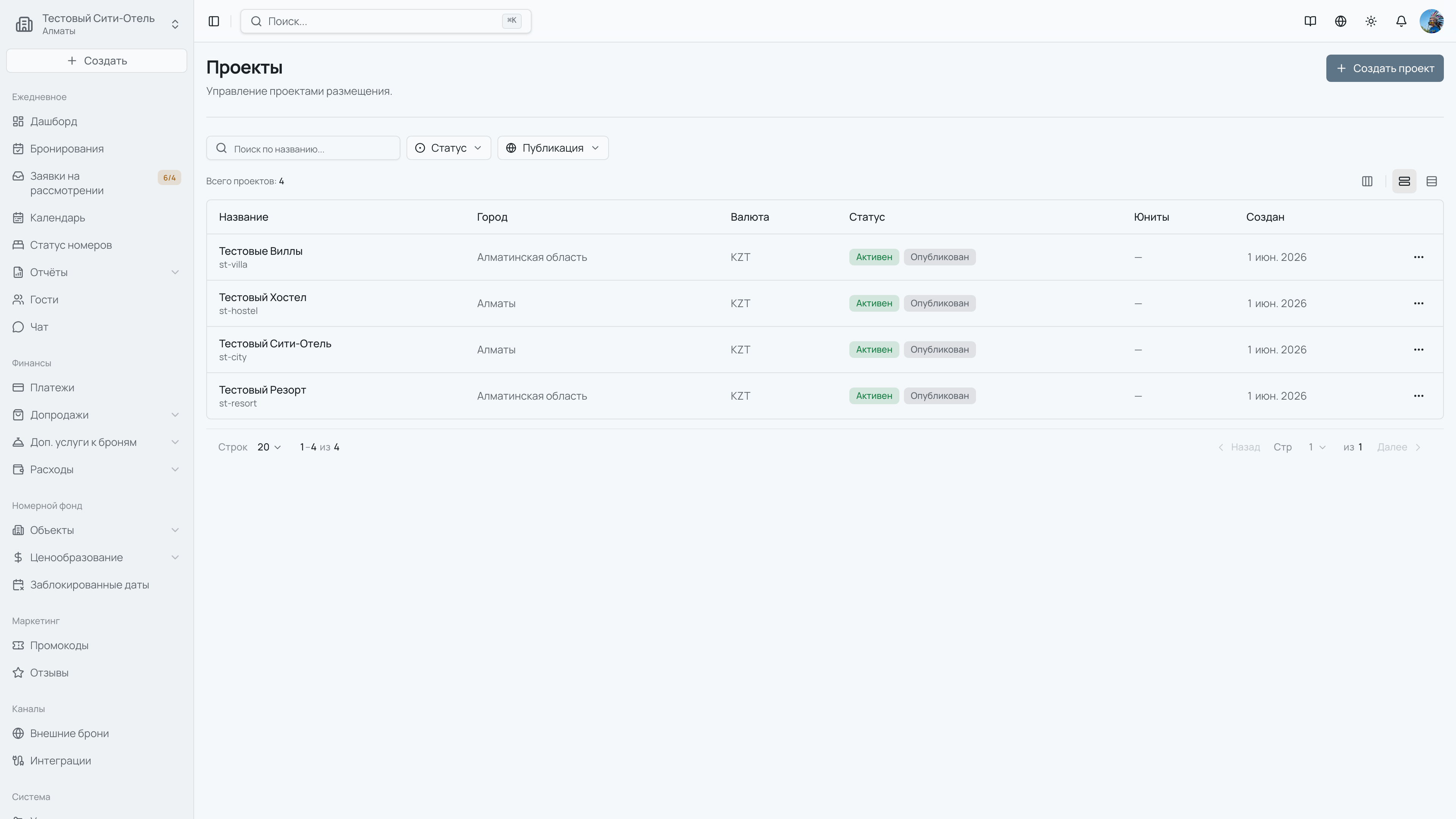The height and width of the screenshot is (819, 1456).
Task: Open actions menu for Тестовый Резорт
Action: coord(1419,396)
